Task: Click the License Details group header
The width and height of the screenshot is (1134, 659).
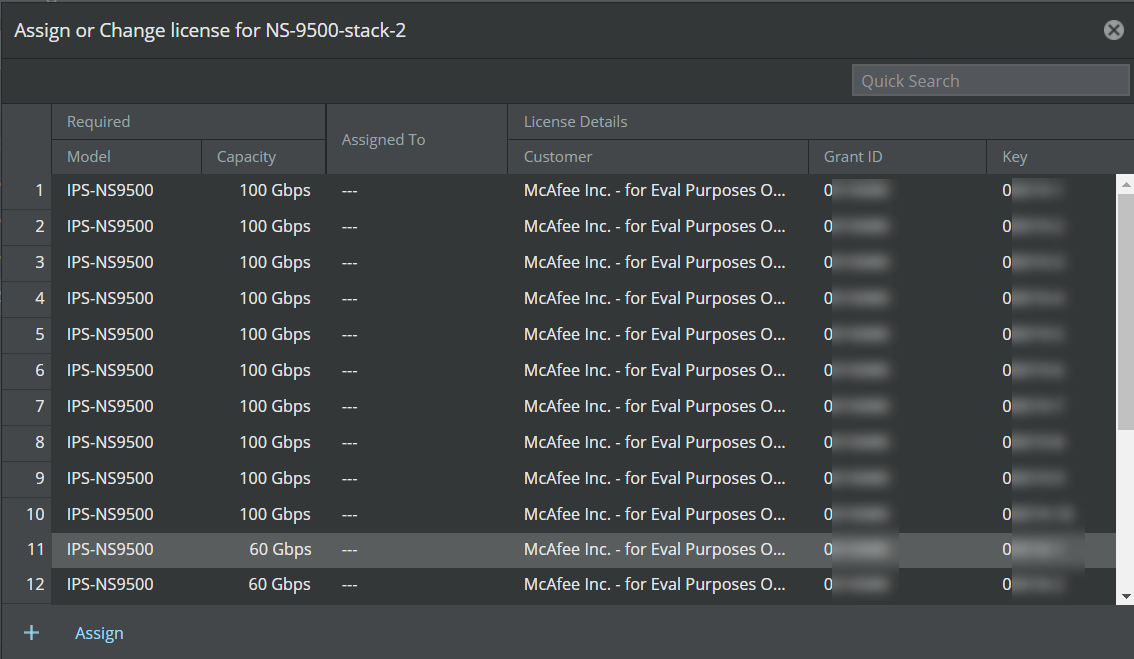Action: (821, 122)
